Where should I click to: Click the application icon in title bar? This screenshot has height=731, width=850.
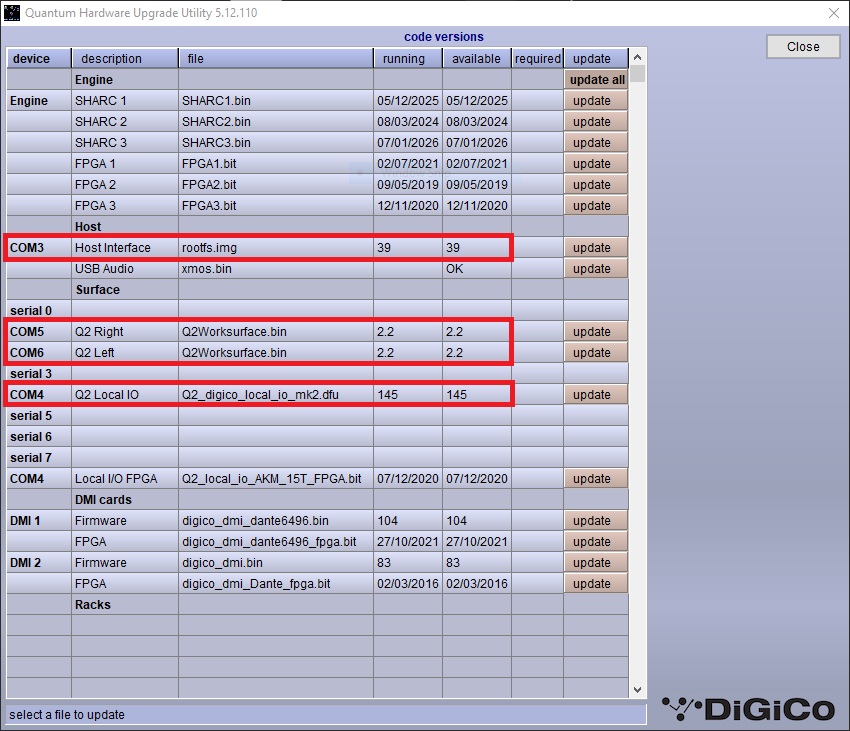[x=11, y=12]
